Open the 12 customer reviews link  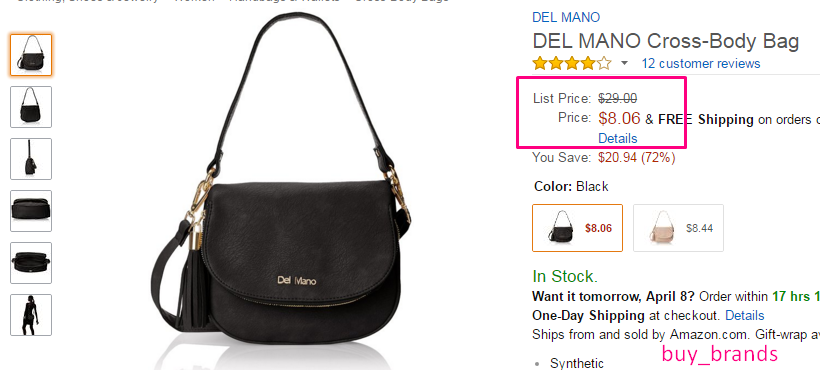tap(701, 64)
